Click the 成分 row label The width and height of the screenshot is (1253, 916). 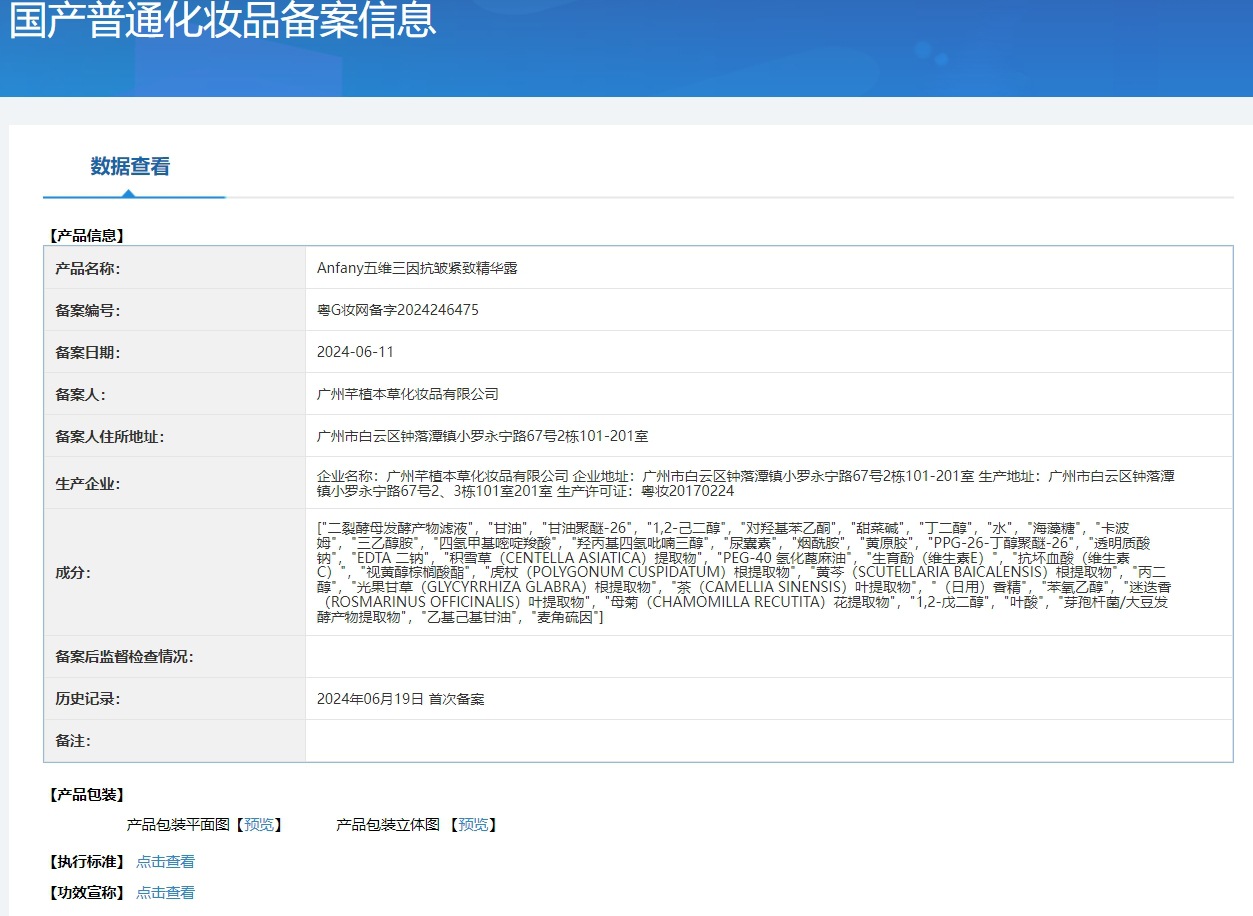[73, 573]
